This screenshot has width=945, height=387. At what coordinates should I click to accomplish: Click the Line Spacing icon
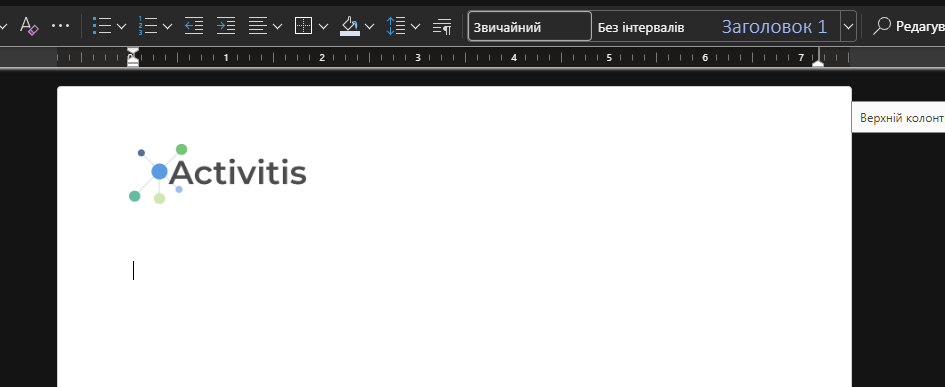pos(395,26)
